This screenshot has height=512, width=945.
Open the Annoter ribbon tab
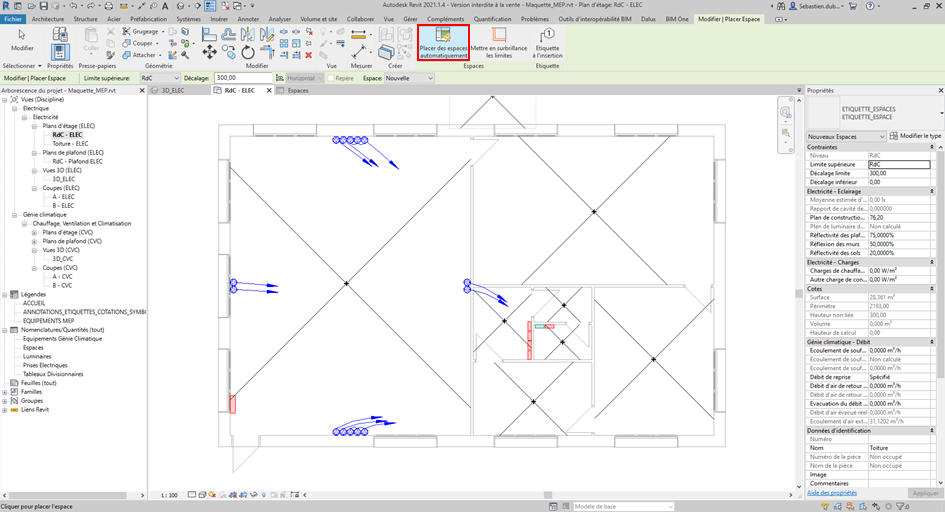(248, 19)
